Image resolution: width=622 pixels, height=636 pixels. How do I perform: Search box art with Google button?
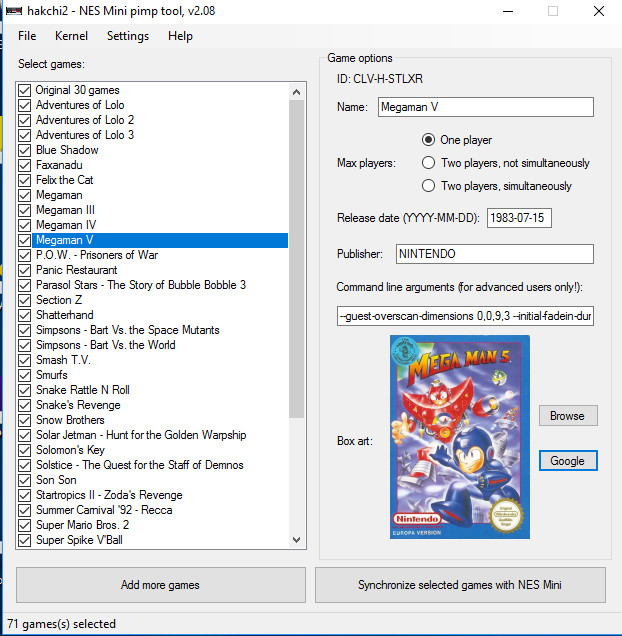(x=567, y=460)
